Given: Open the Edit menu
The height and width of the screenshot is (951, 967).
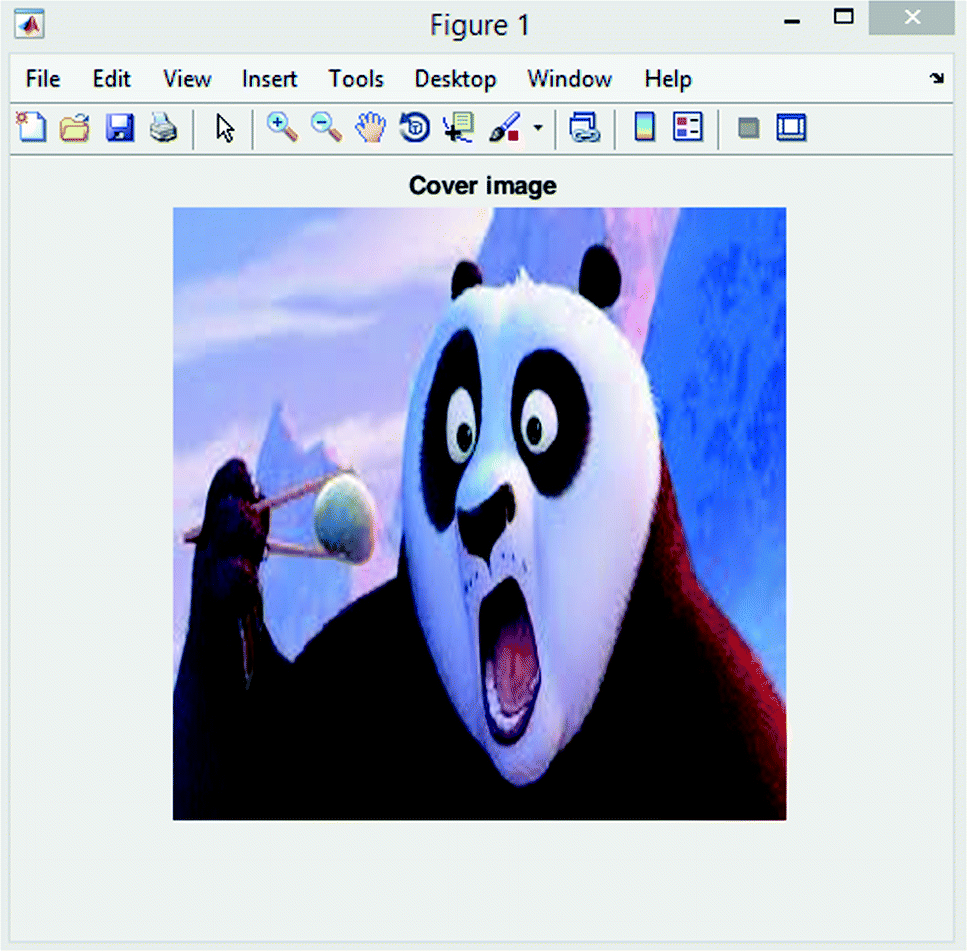Looking at the screenshot, I should 112,79.
